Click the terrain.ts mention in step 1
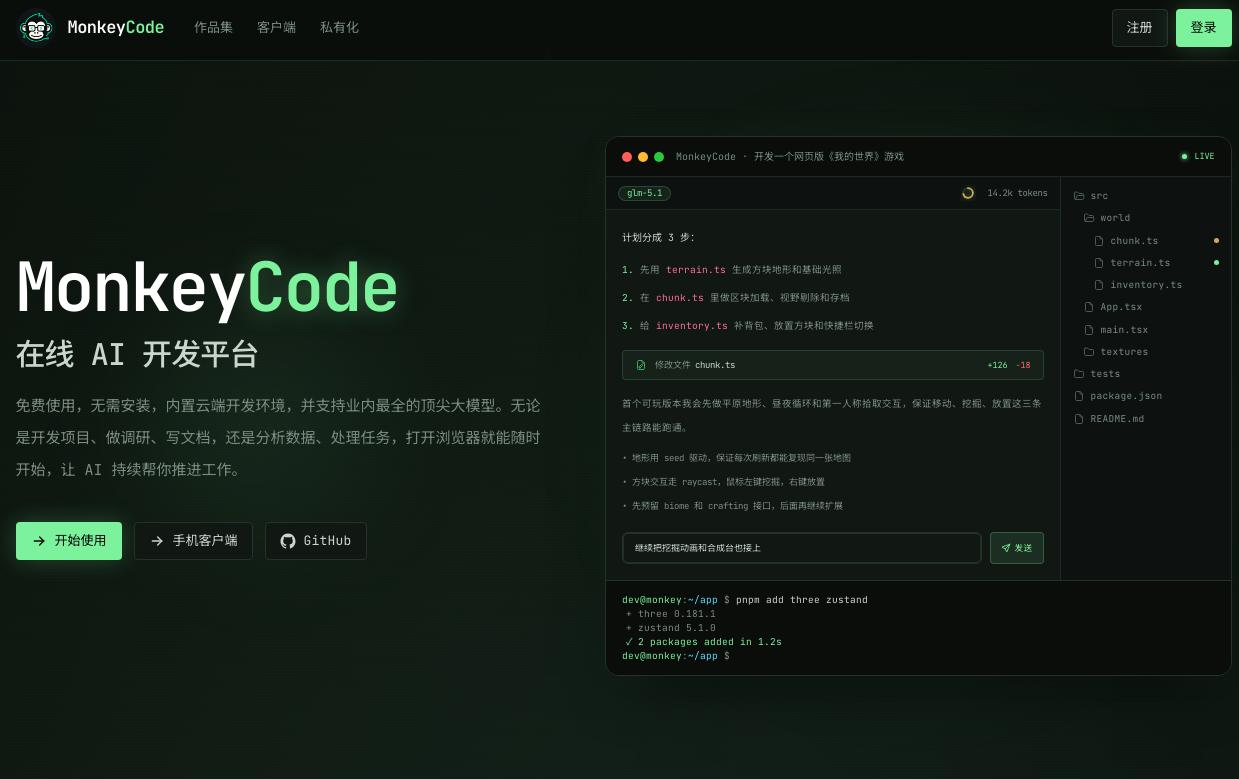This screenshot has height=779, width=1239. coord(696,270)
